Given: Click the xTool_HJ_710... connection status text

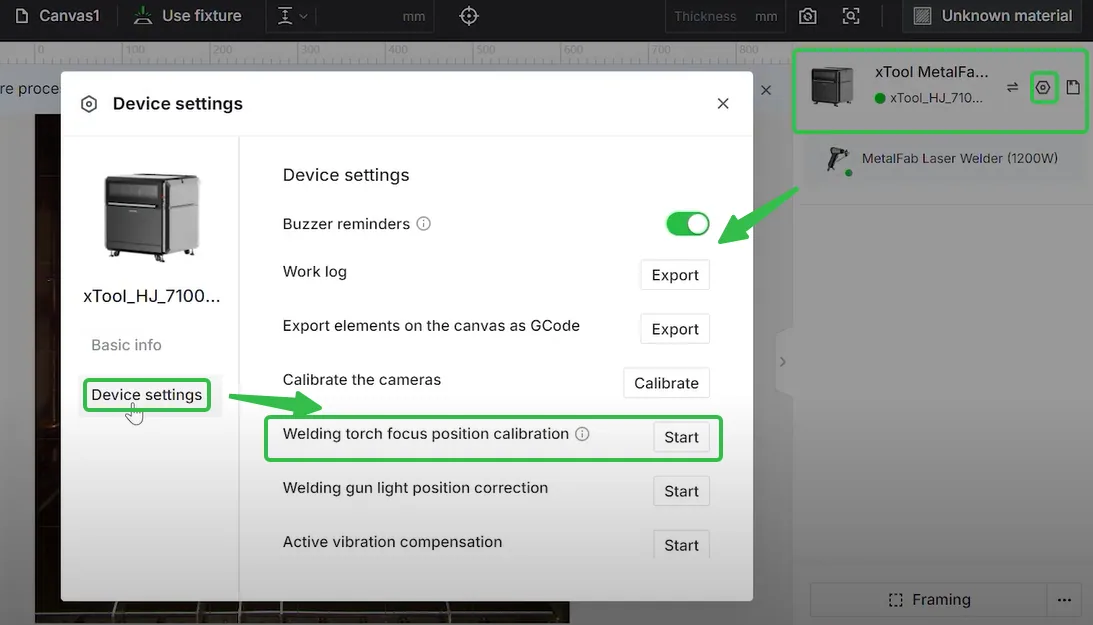Looking at the screenshot, I should (x=935, y=98).
